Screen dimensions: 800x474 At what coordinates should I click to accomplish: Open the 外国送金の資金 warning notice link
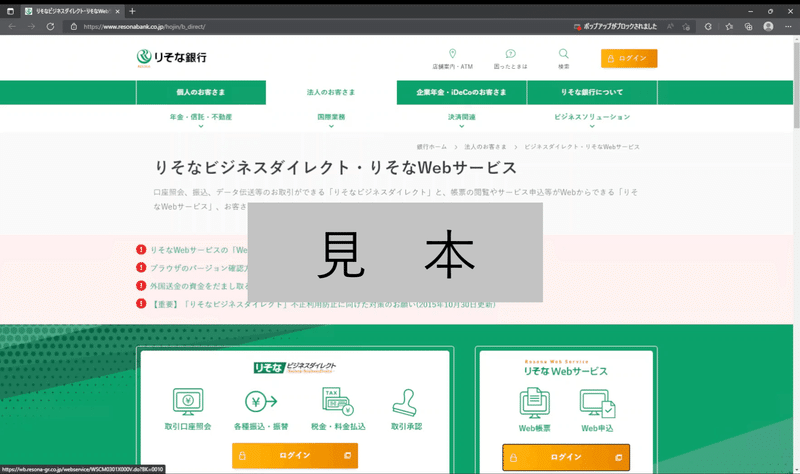(x=198, y=286)
